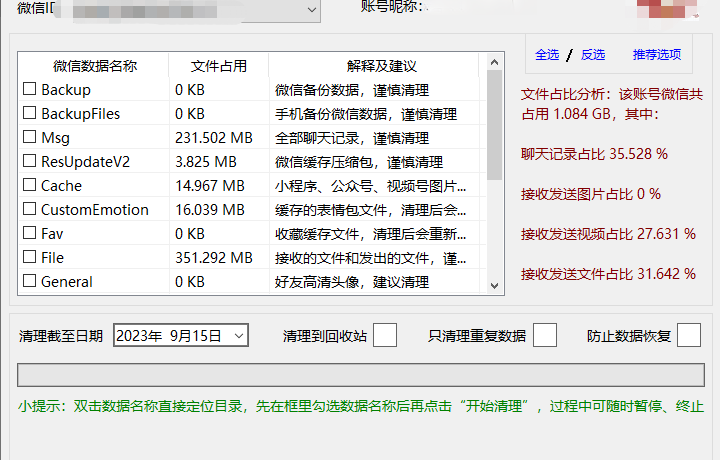Click the data list scrollbar thumb
The width and height of the screenshot is (720, 460).
(495, 125)
